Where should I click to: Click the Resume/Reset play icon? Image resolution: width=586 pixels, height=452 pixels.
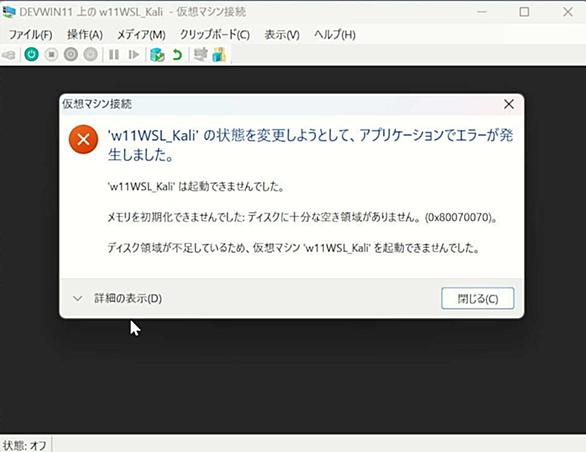(x=133, y=55)
